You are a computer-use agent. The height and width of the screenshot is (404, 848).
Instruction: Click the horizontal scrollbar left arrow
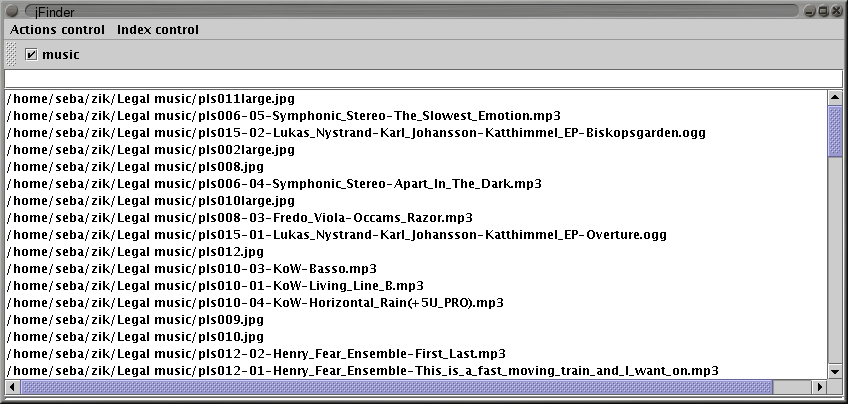tap(12, 386)
